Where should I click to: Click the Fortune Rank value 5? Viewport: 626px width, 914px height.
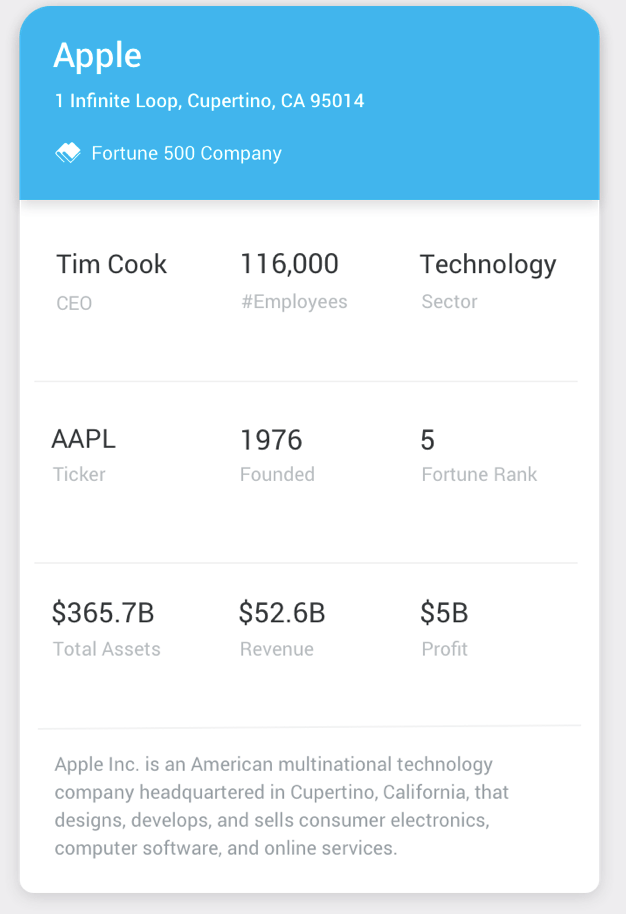point(428,440)
